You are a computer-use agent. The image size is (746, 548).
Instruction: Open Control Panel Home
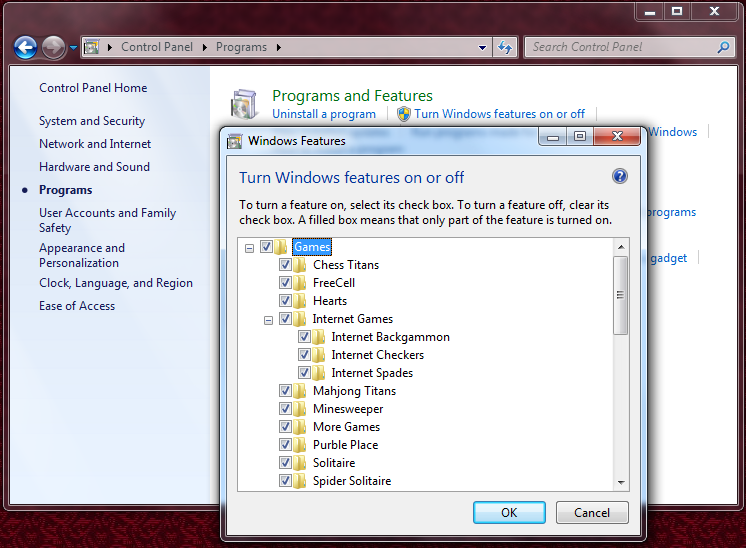coord(93,88)
